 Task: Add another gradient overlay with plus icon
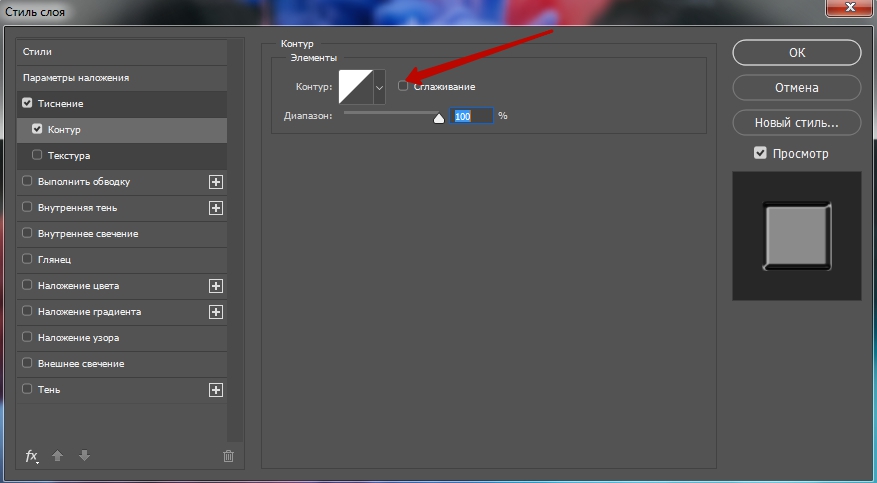[x=216, y=312]
